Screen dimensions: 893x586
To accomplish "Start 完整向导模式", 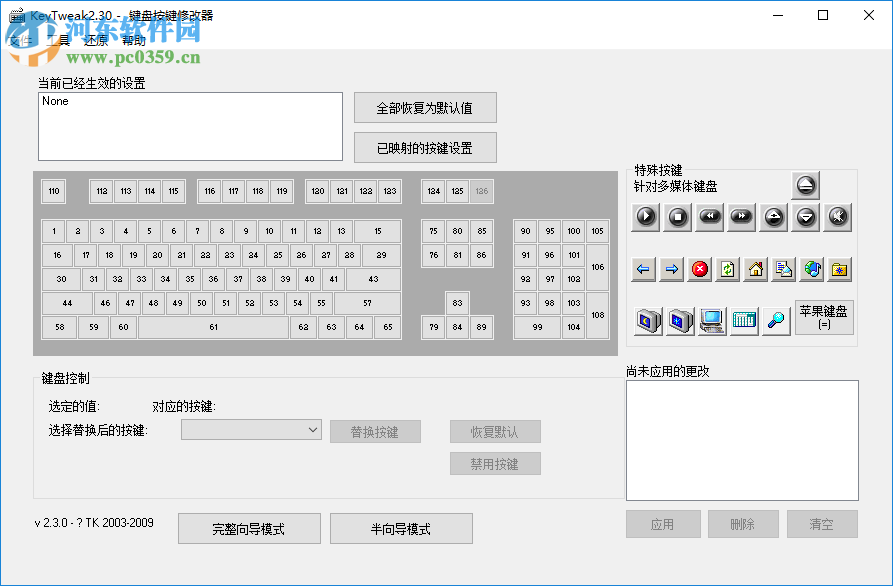I will [248, 529].
